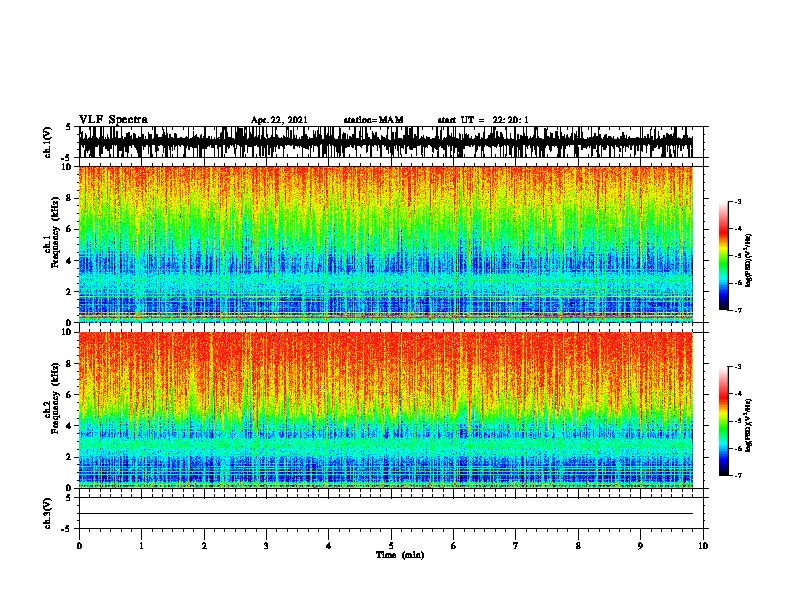Click the log(PSD) units label beside ch.2 color bar
The width and height of the screenshot is (792, 612).
pos(749,425)
